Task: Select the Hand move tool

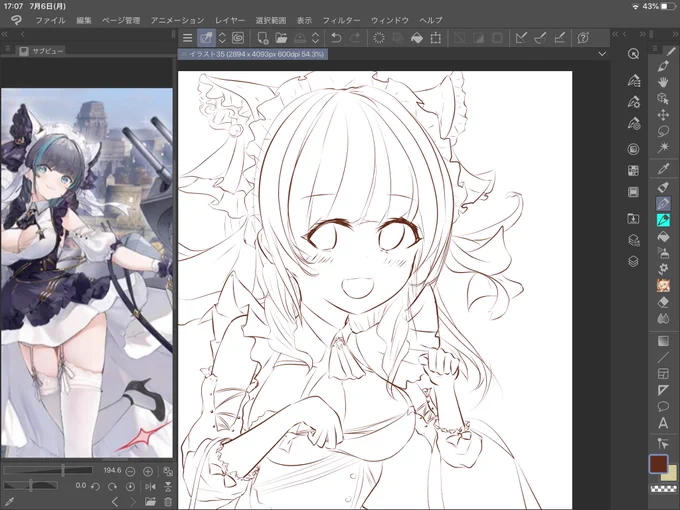Action: (x=663, y=82)
